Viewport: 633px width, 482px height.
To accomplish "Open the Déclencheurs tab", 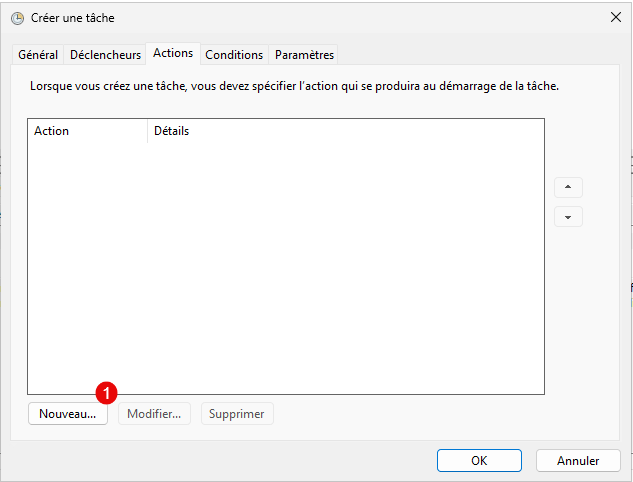I will (105, 55).
